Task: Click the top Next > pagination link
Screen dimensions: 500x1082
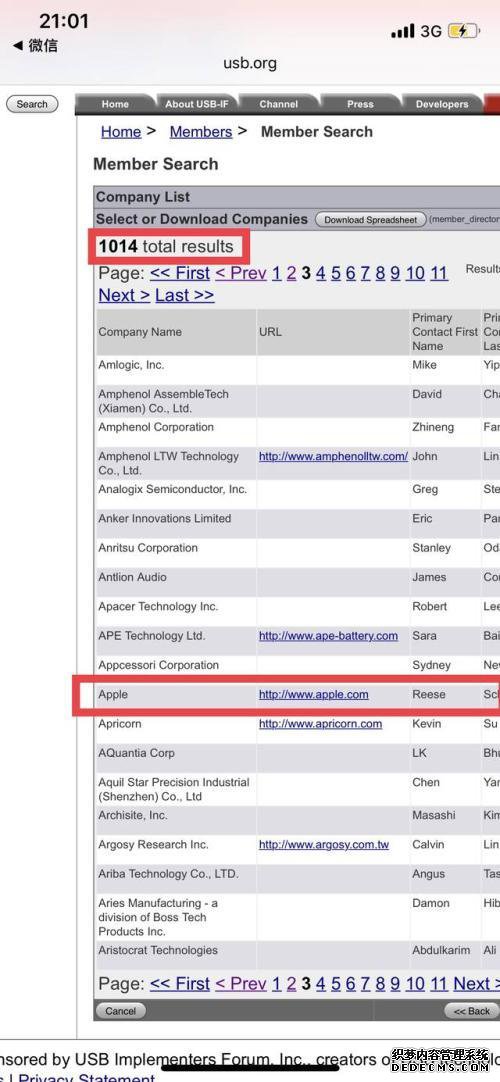Action: click(124, 295)
